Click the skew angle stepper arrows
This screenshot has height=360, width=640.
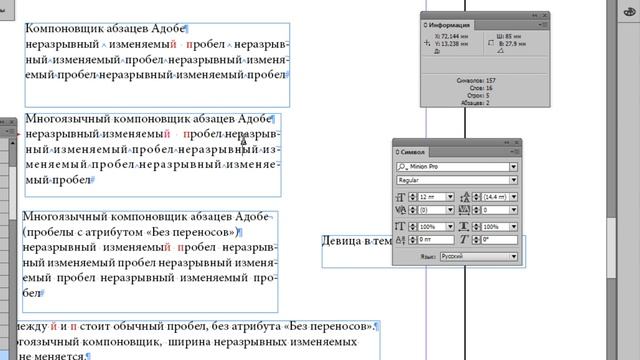point(476,240)
